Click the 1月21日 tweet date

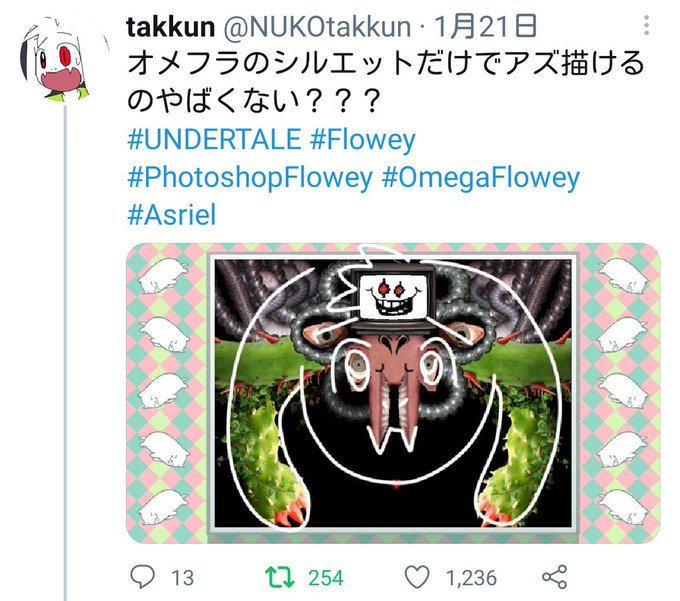click(x=485, y=26)
